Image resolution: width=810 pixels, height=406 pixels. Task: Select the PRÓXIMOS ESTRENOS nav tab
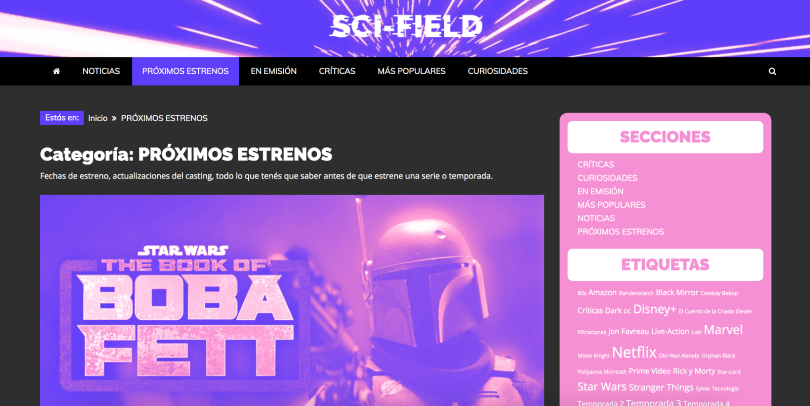click(185, 71)
